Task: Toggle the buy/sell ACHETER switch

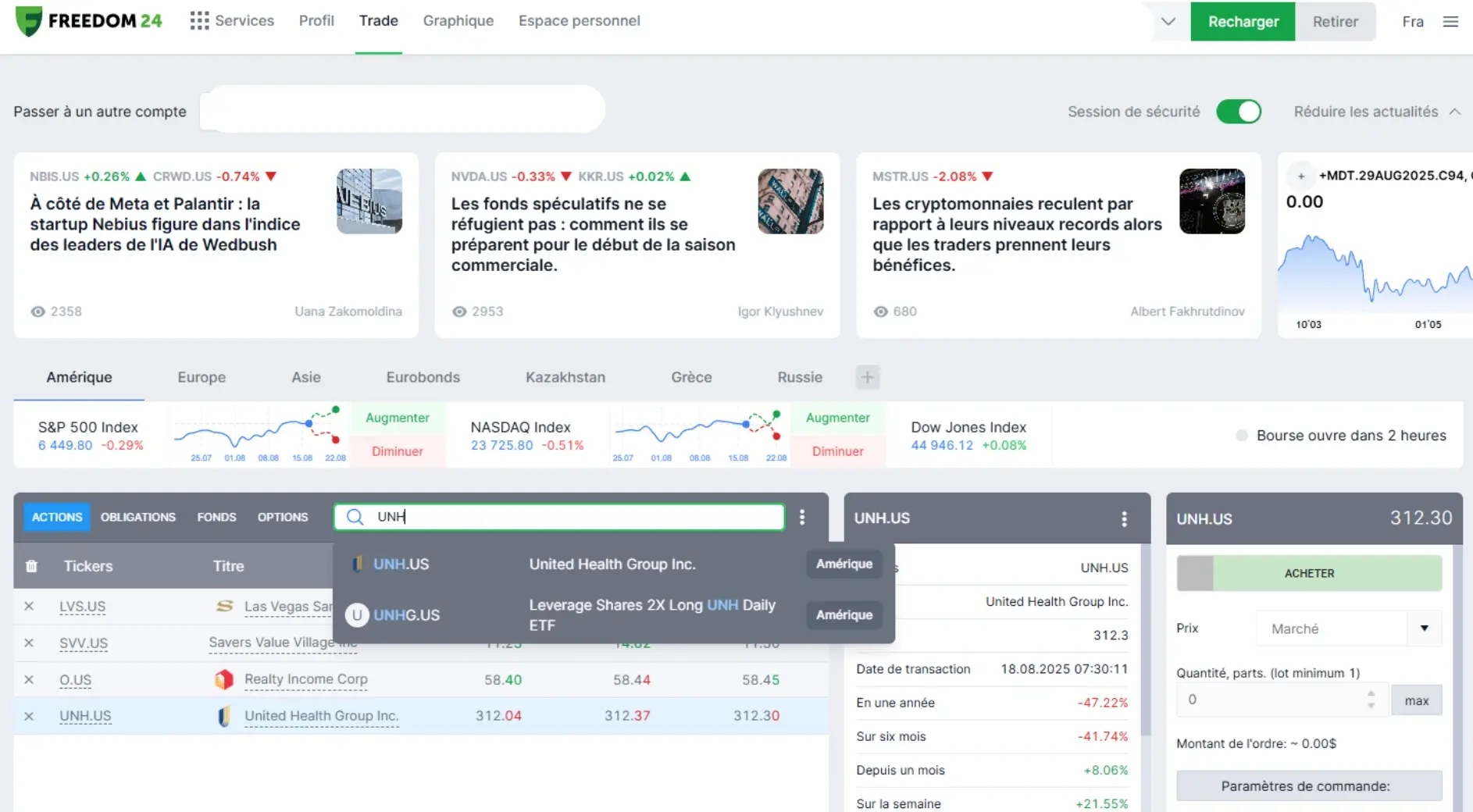Action: pyautogui.click(x=1309, y=573)
